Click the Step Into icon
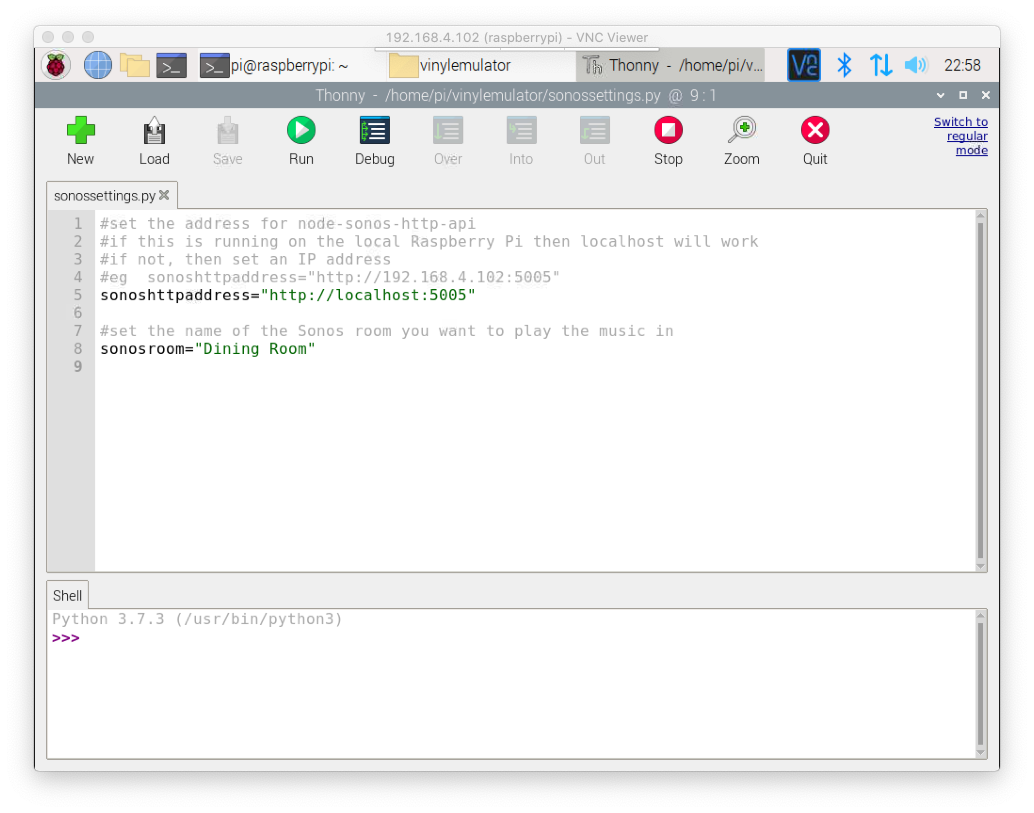 pos(521,131)
